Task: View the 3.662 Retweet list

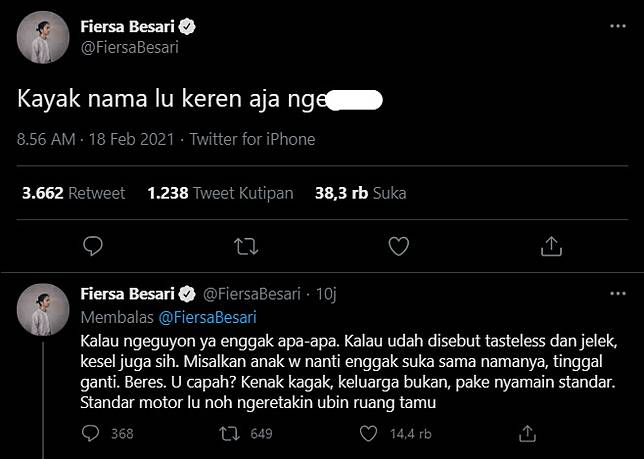Action: (x=74, y=193)
